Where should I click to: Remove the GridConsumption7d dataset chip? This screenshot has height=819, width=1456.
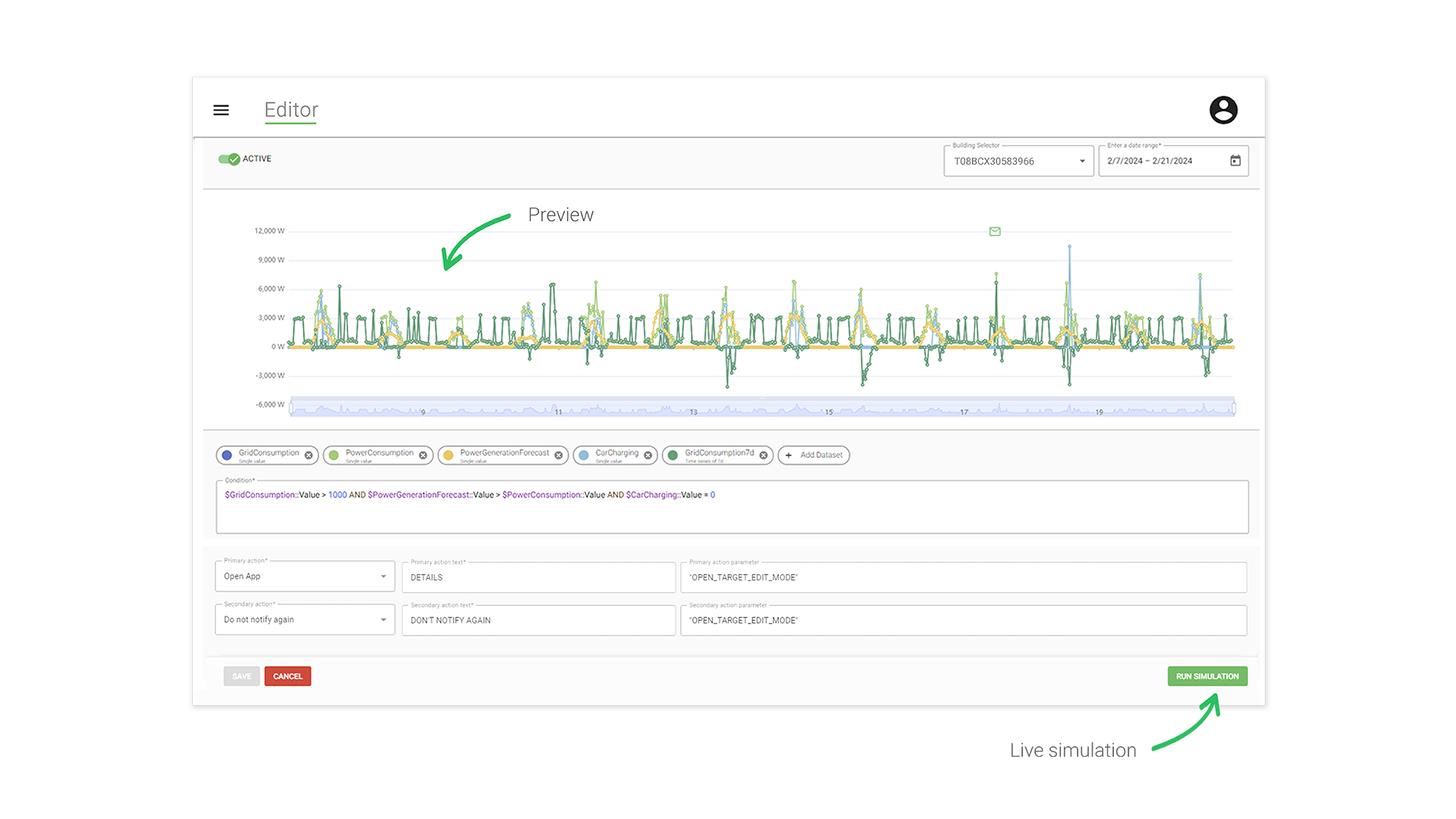pyautogui.click(x=763, y=455)
